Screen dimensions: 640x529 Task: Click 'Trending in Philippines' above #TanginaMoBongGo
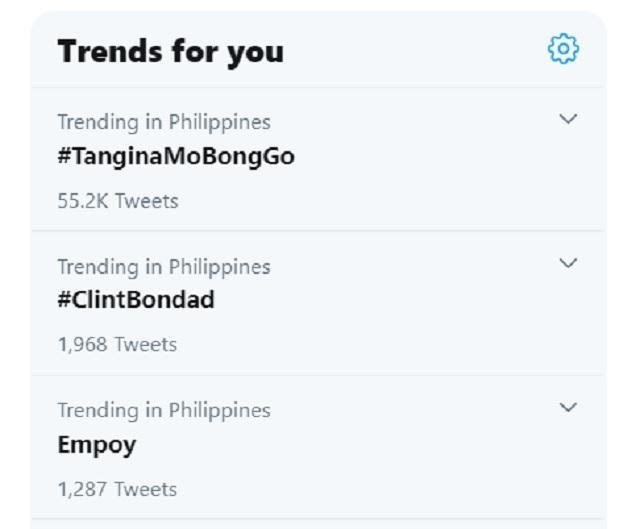[164, 122]
